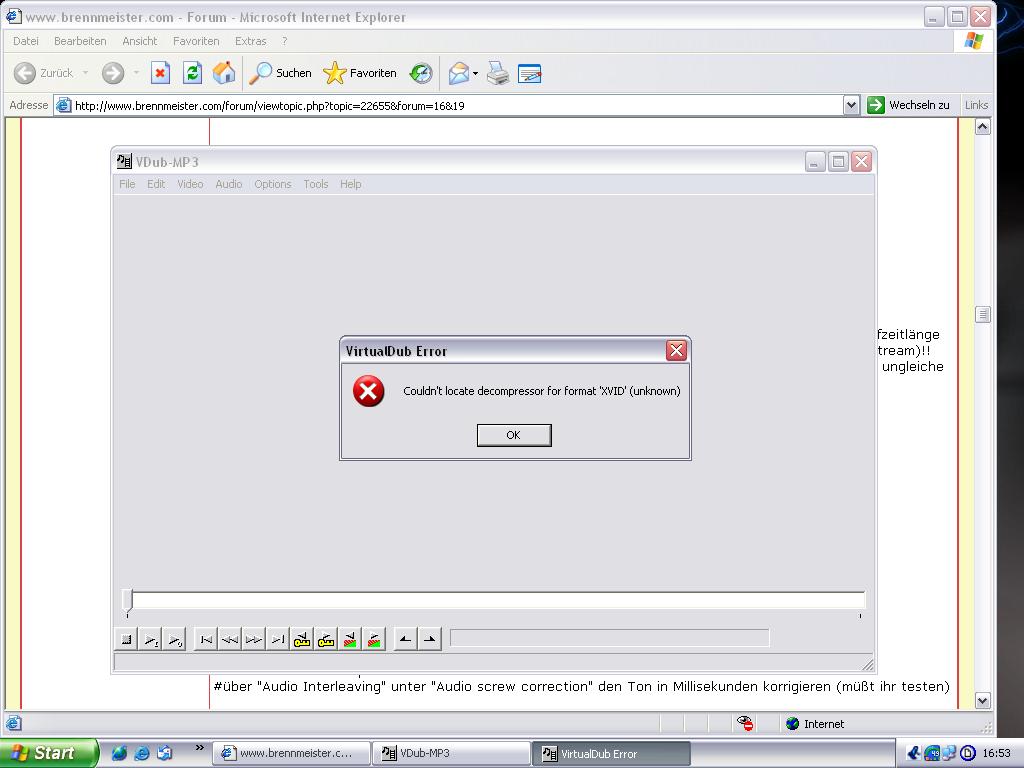Jump to the end of the video
The height and width of the screenshot is (768, 1024).
click(278, 639)
